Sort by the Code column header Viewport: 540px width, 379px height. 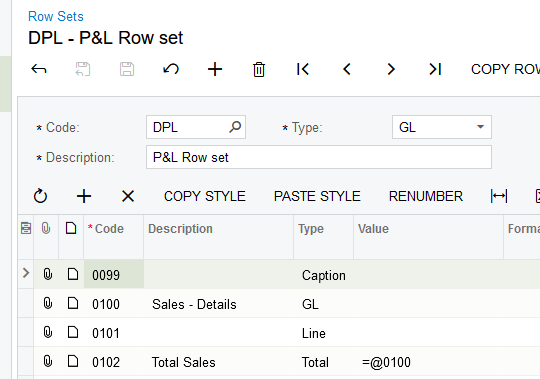point(114,237)
